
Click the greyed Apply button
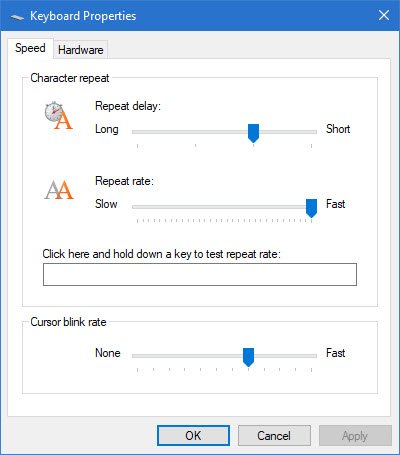point(355,435)
